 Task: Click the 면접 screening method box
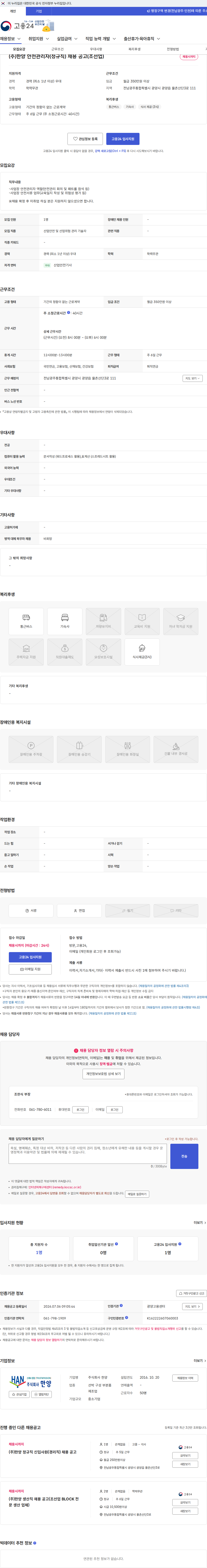(x=79, y=911)
